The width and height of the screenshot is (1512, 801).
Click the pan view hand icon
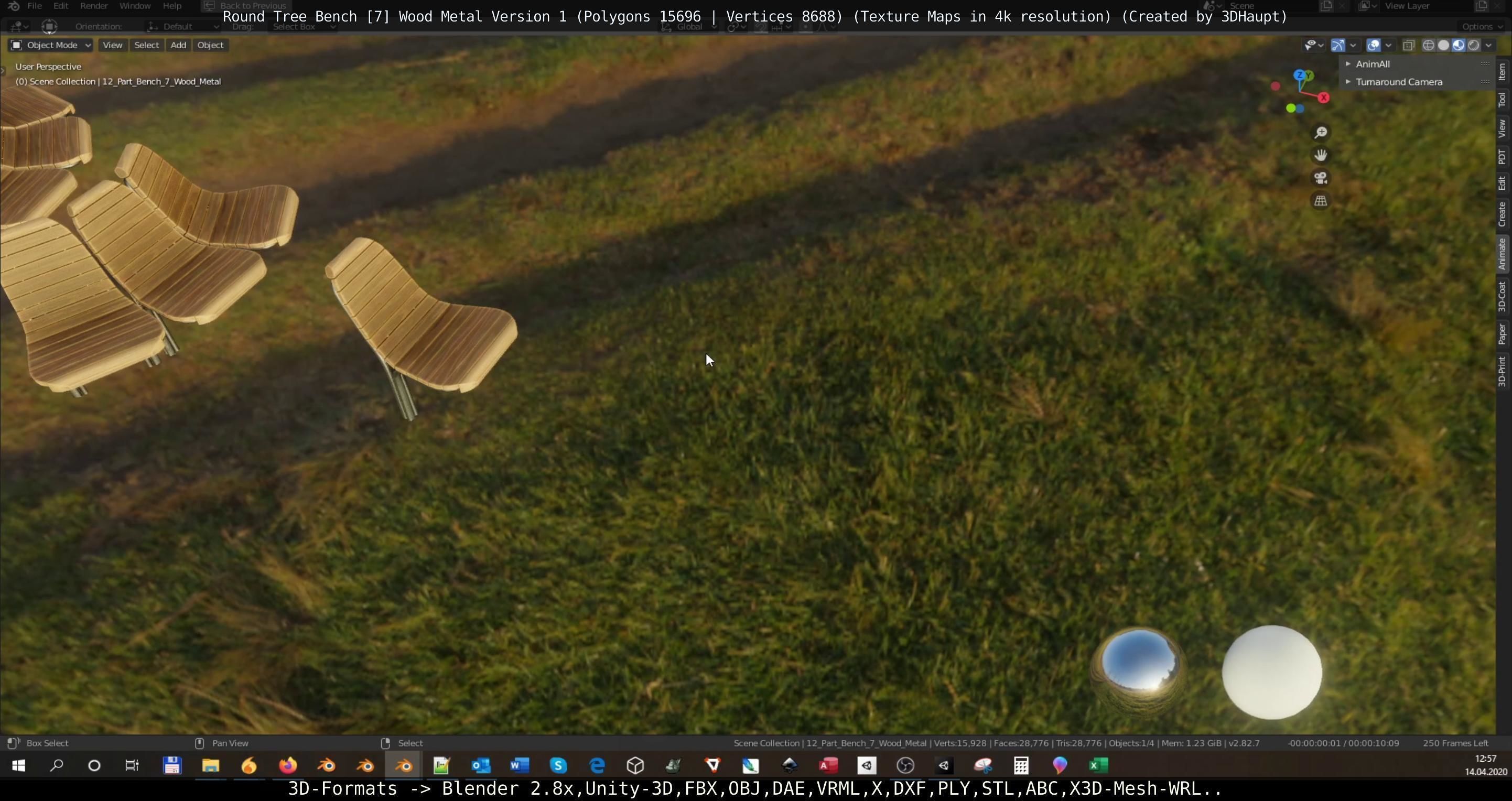[1320, 156]
